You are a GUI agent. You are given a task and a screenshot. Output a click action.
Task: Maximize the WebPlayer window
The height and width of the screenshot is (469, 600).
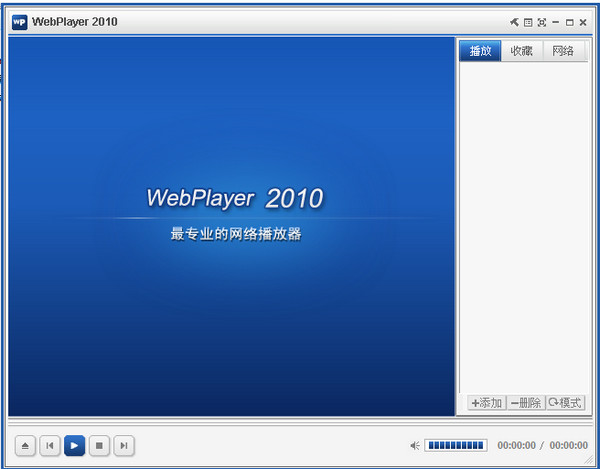(569, 23)
